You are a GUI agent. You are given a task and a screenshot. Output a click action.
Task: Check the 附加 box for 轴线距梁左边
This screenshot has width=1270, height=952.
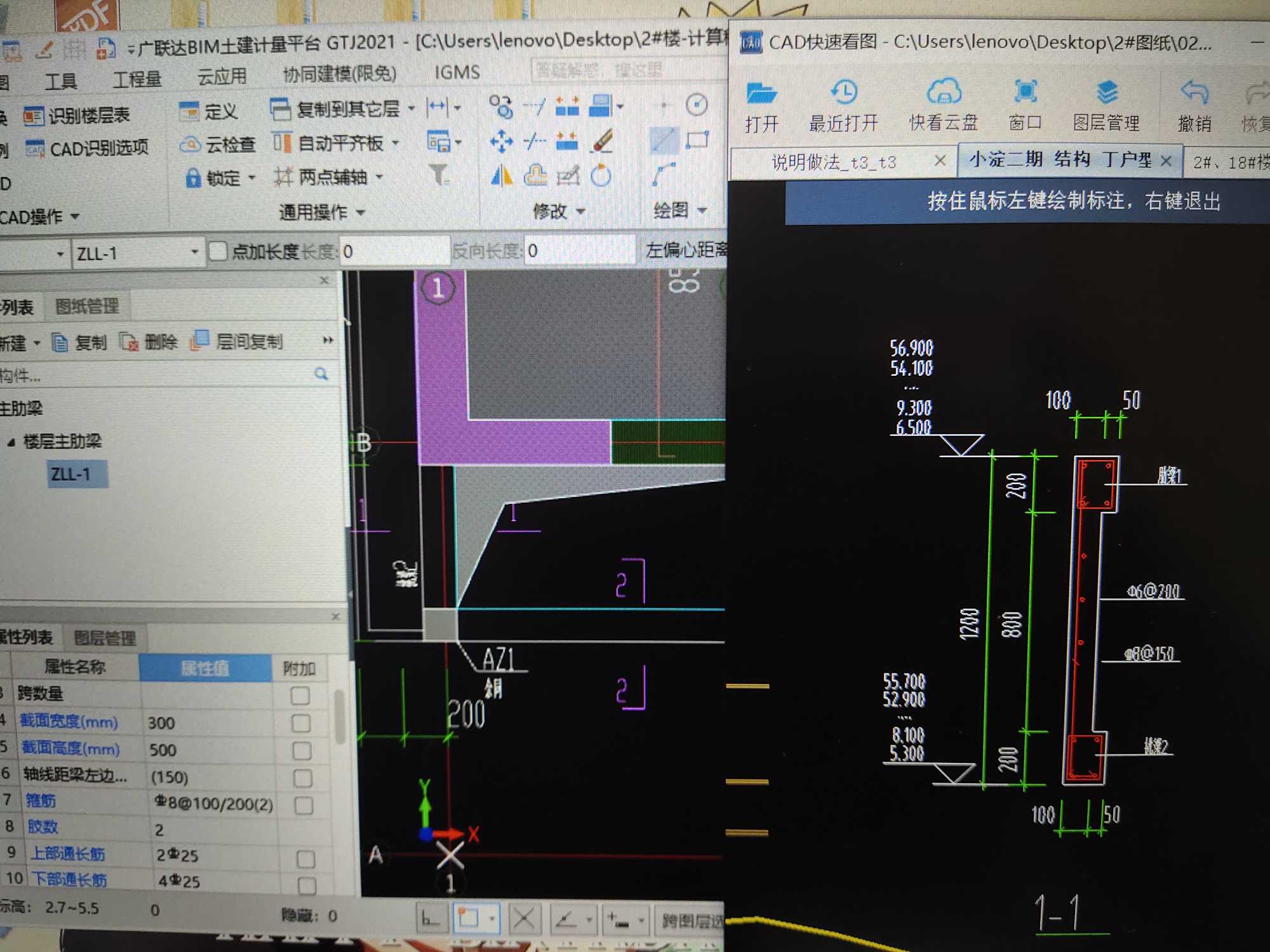[x=303, y=778]
